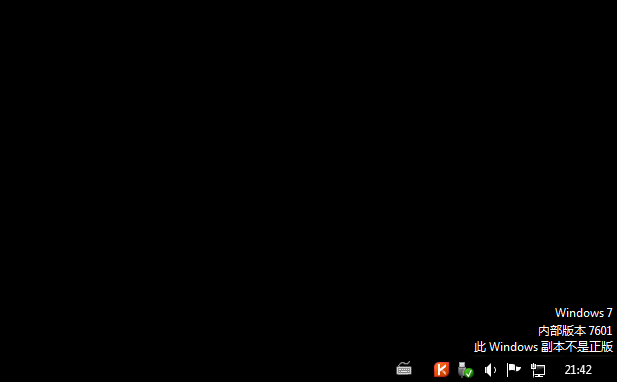The height and width of the screenshot is (382, 617).
Task: Click taskbar gap between keyboard and K icons
Action: pyautogui.click(x=423, y=369)
